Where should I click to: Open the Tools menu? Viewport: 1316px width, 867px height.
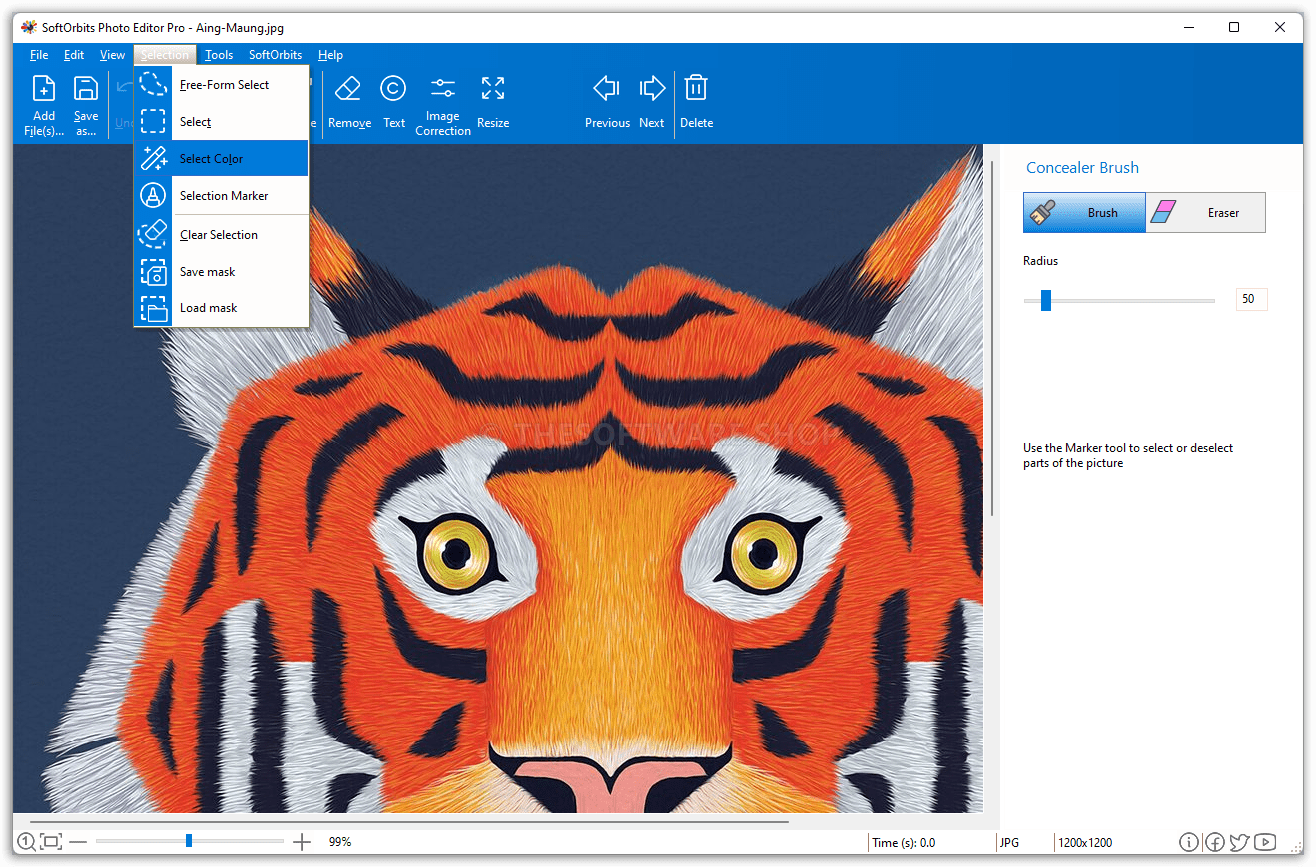tap(219, 55)
